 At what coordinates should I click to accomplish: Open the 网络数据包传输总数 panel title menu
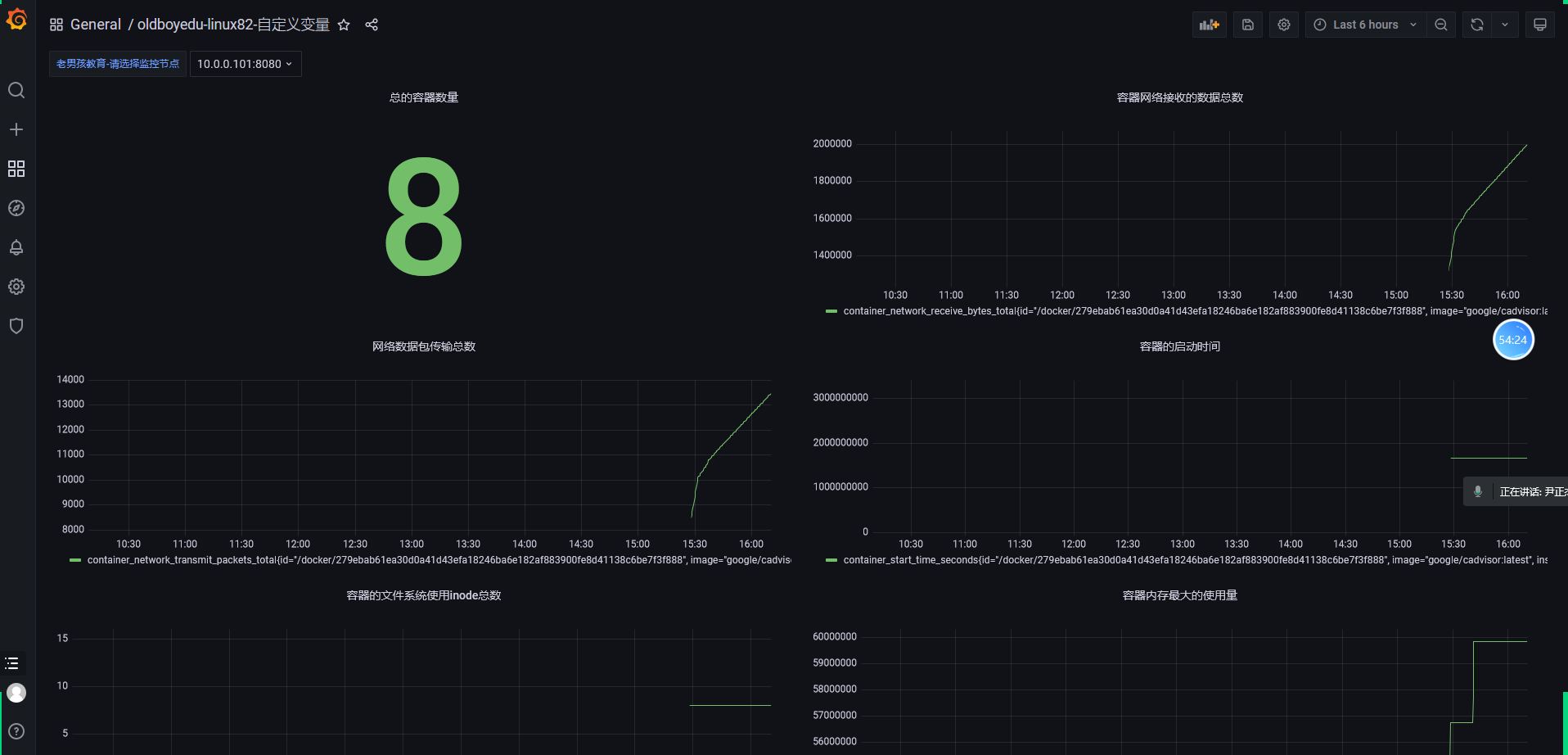(424, 346)
